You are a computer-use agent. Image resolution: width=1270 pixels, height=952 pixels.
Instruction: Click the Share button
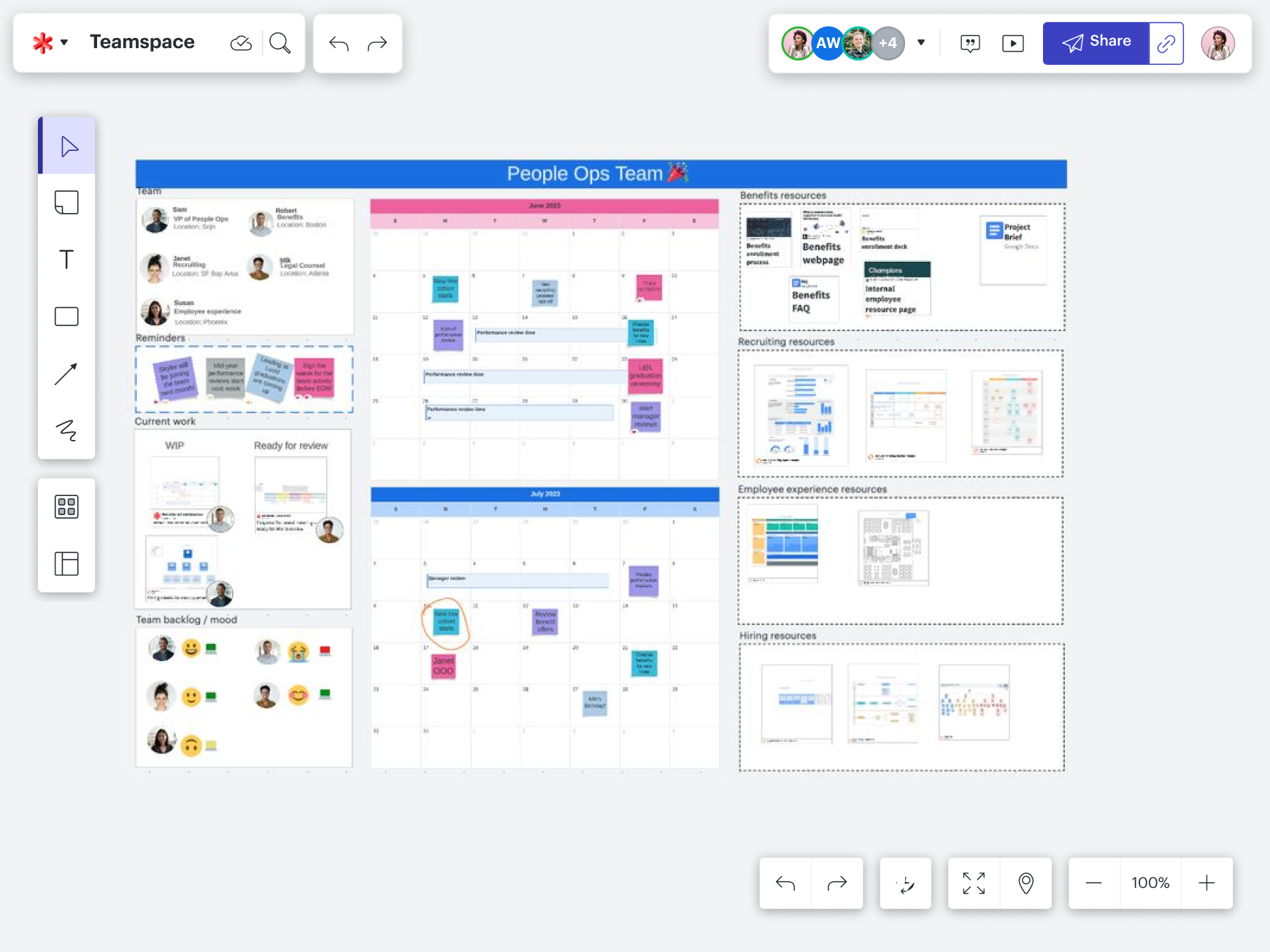pos(1096,43)
